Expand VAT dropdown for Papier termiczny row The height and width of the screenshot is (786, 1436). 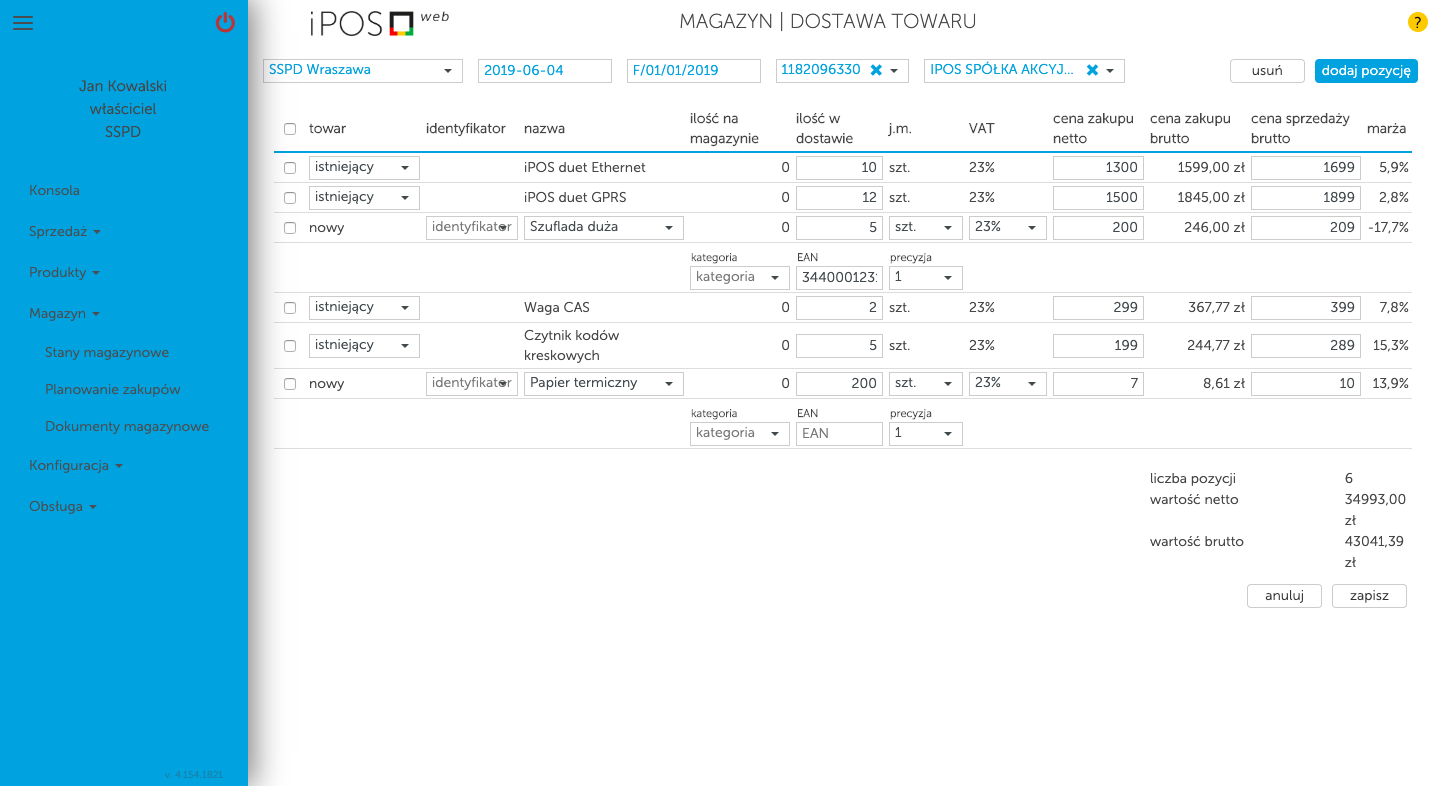click(x=1007, y=384)
